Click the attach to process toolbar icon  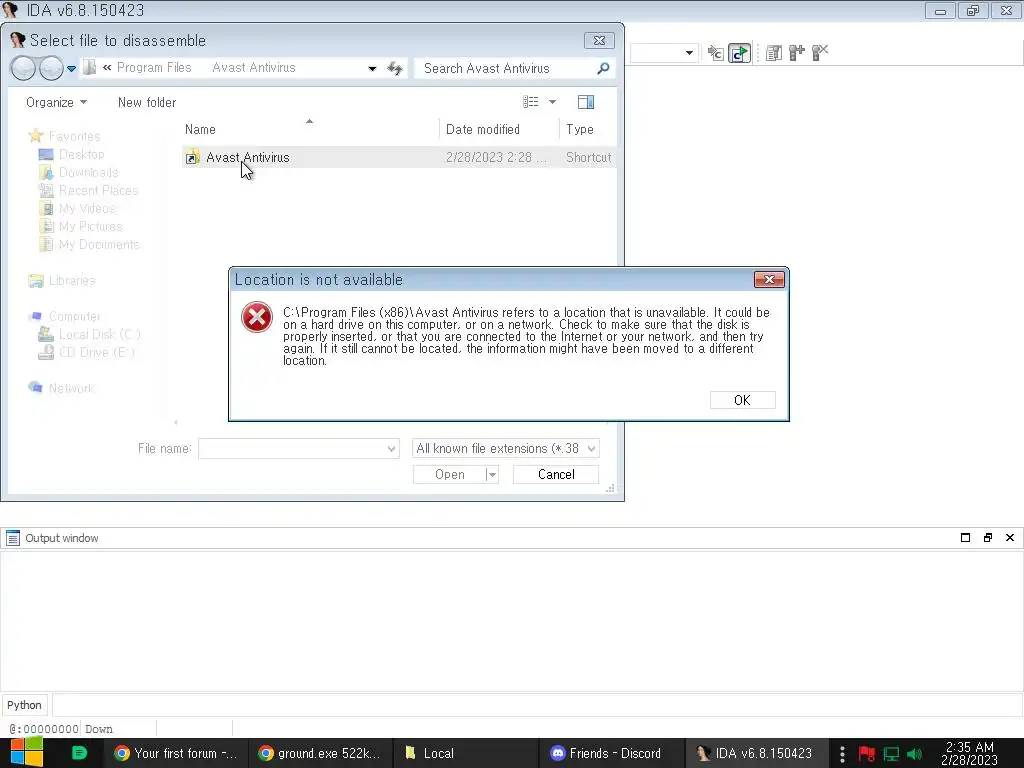click(x=716, y=53)
